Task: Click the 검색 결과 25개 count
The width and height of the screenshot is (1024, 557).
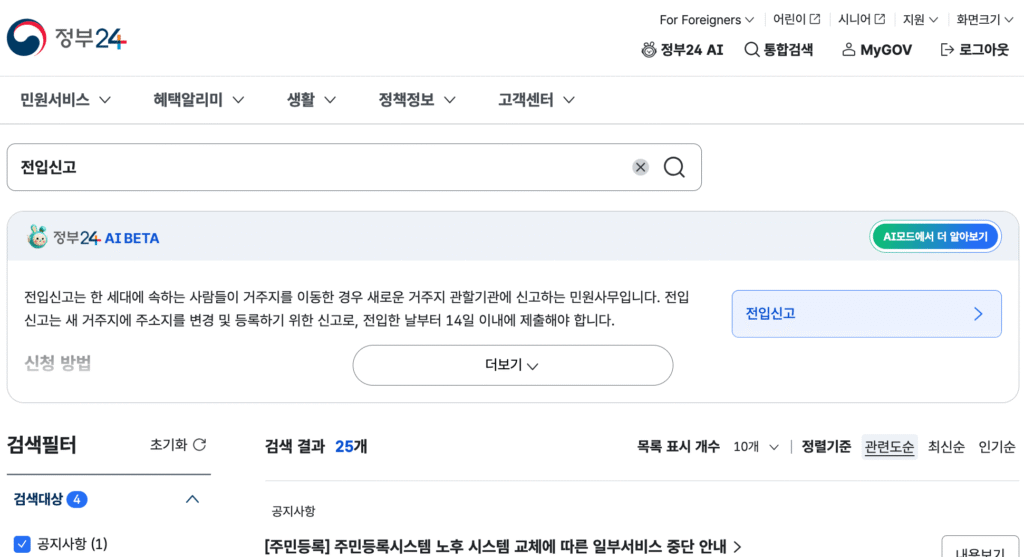Action: (x=351, y=447)
